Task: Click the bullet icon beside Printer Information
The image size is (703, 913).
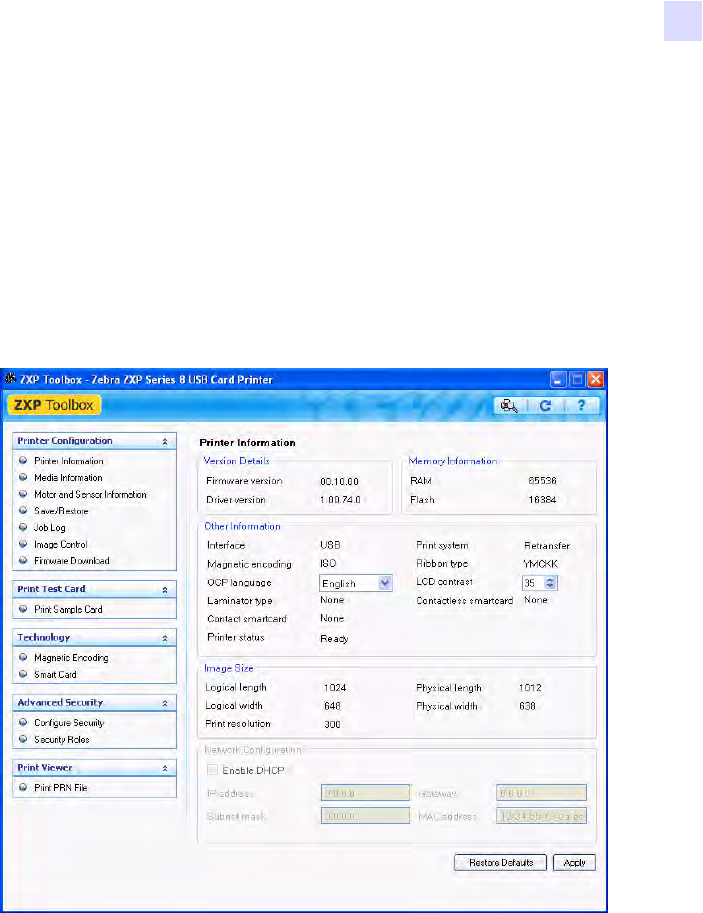Action: pyautogui.click(x=23, y=460)
